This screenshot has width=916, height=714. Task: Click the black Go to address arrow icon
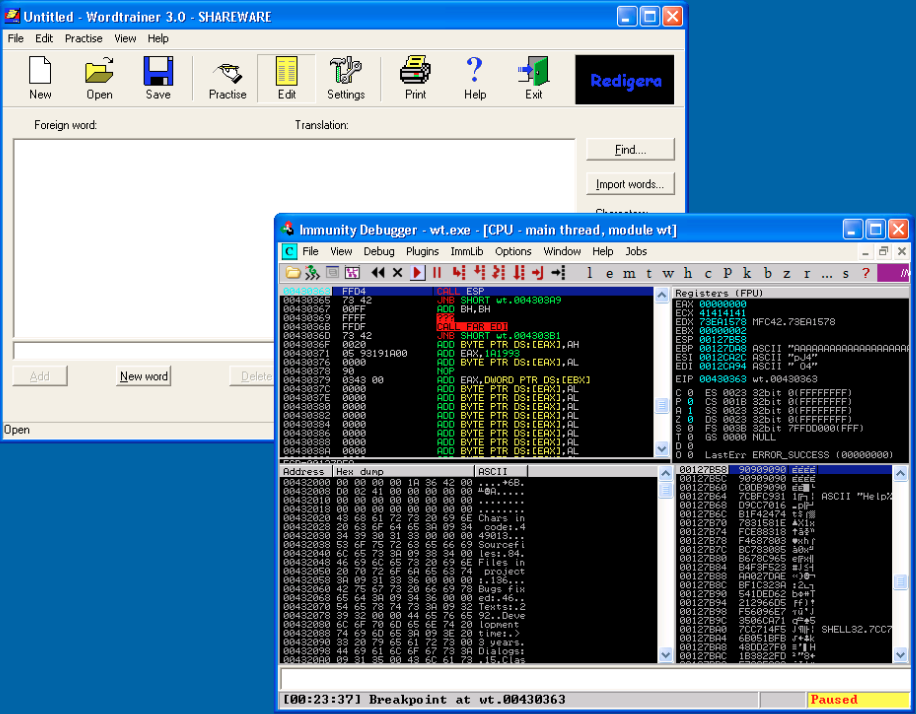point(558,273)
